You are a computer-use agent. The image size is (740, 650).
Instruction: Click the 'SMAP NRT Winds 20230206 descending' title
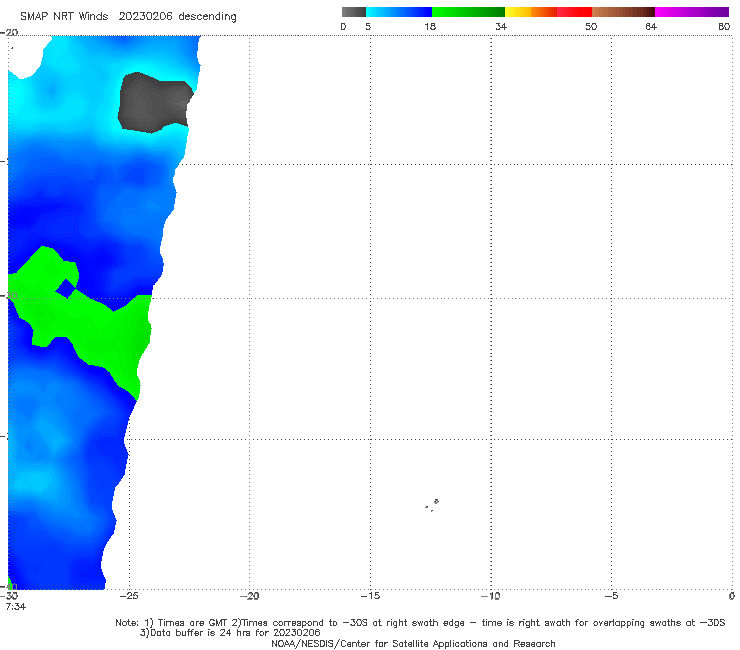tap(128, 17)
